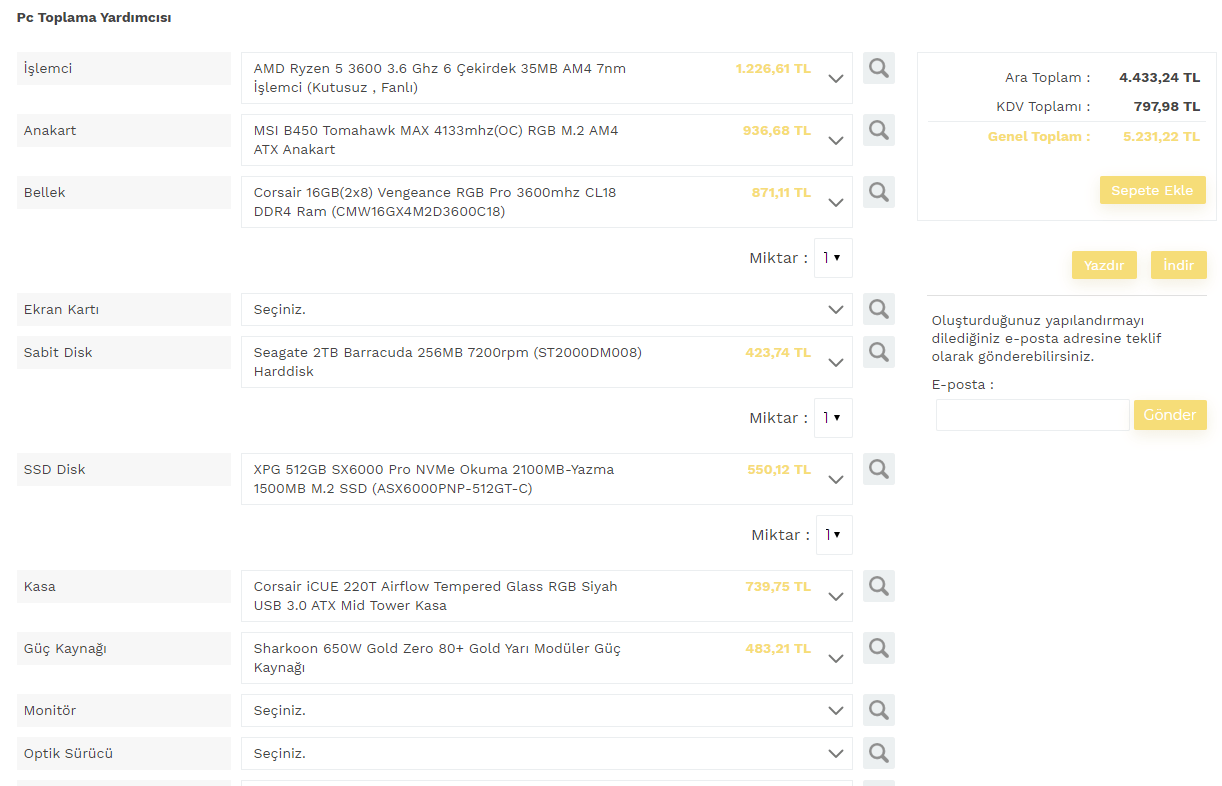Viewport: 1222px width, 786px height.
Task: Click the İndir button
Action: [x=1178, y=265]
